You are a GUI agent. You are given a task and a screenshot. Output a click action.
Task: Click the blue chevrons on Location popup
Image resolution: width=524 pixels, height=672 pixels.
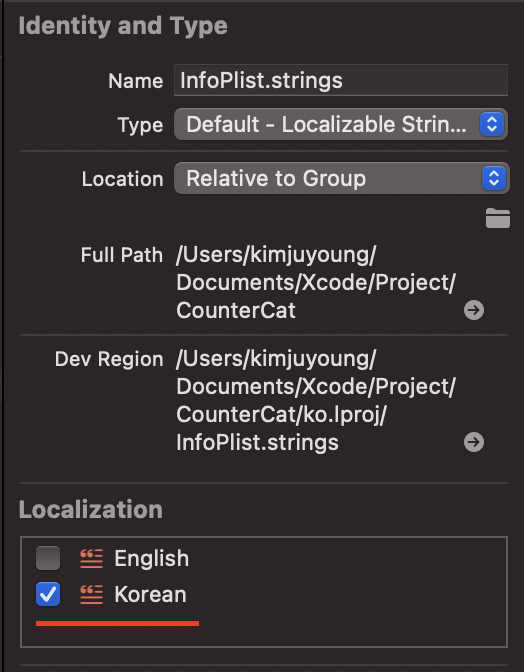click(494, 178)
